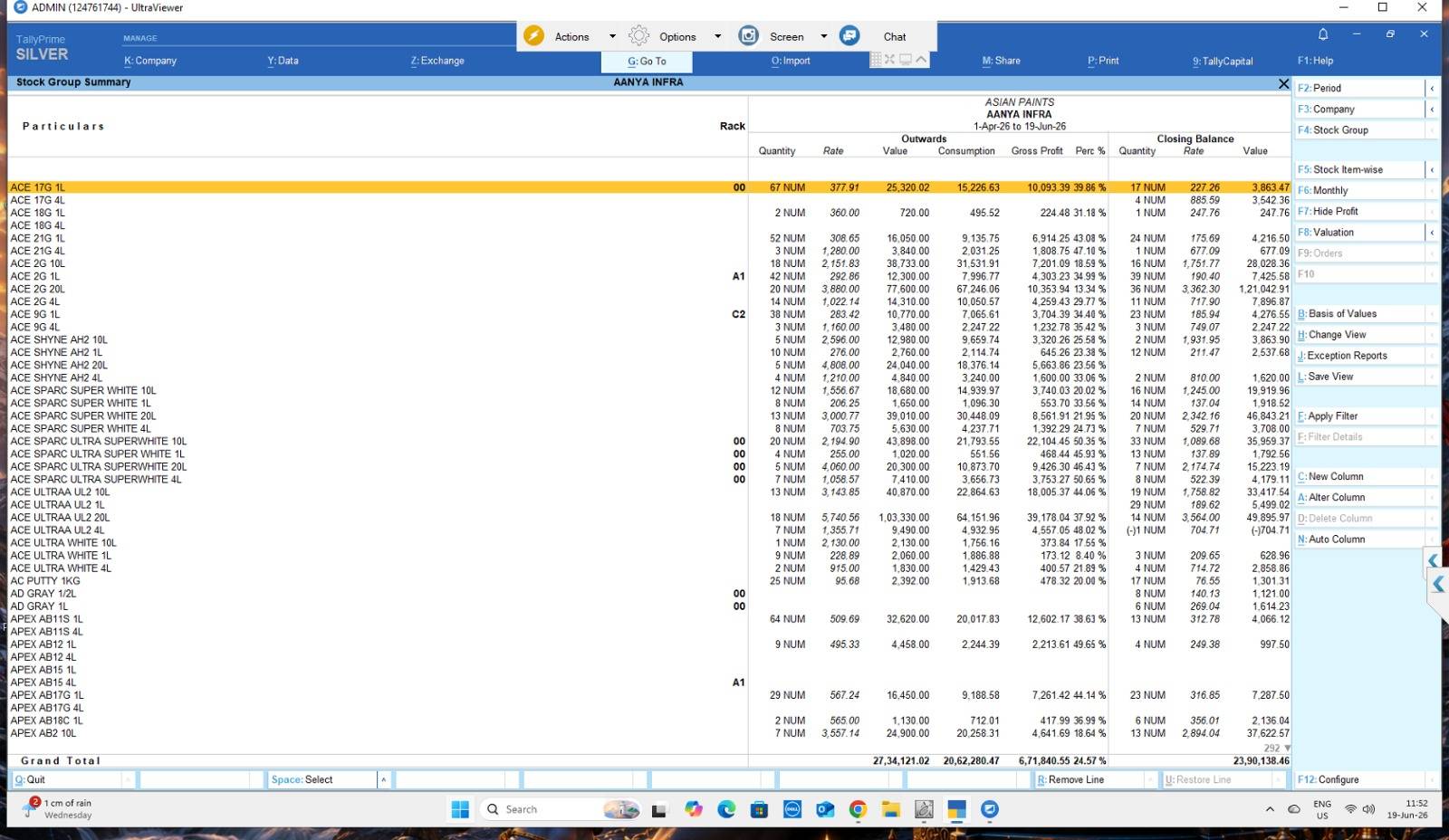The width and height of the screenshot is (1449, 840).
Task: Open Microsoft Store from the taskbar
Action: 759,809
